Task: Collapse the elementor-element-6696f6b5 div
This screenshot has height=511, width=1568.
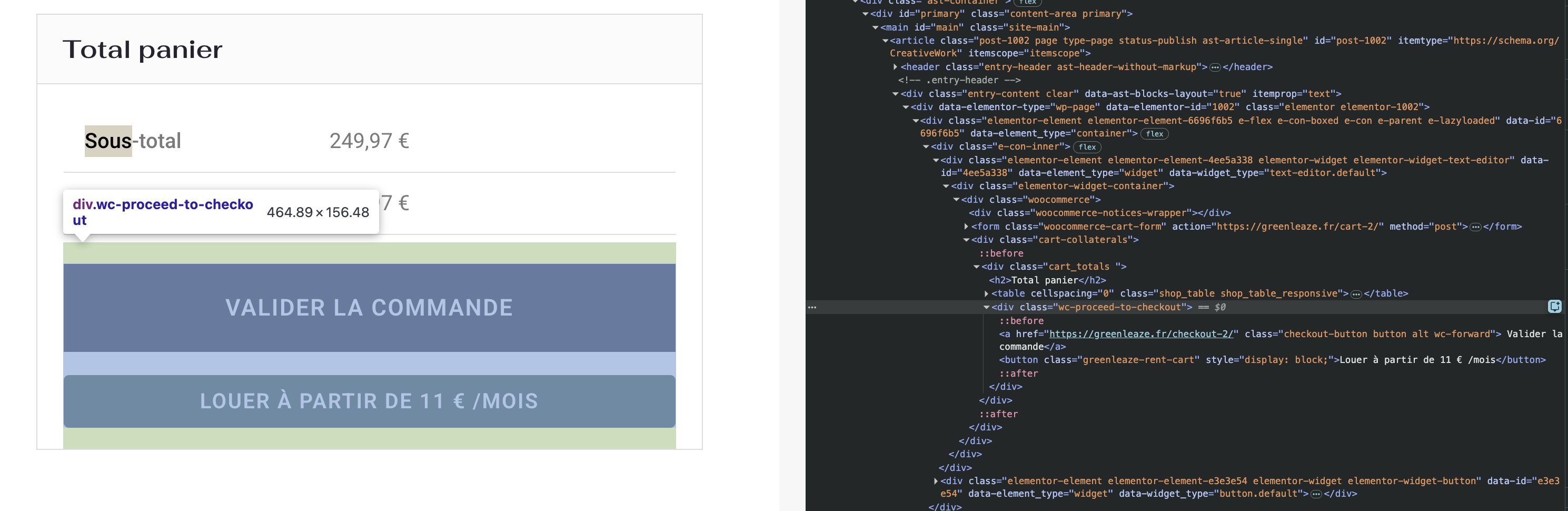Action: point(916,121)
